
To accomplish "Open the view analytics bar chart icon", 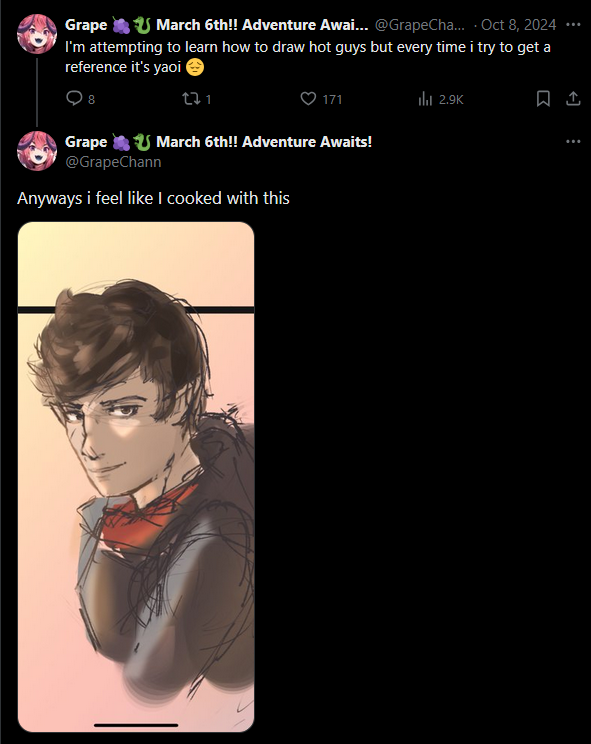I will [425, 99].
